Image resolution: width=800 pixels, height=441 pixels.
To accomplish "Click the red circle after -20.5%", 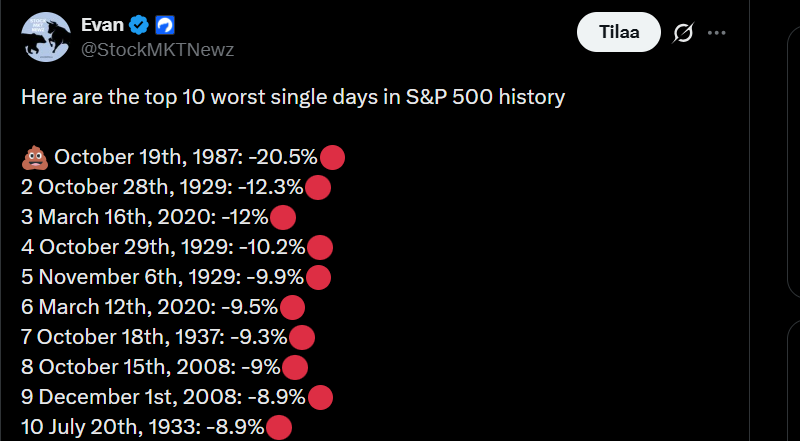I will [x=333, y=157].
